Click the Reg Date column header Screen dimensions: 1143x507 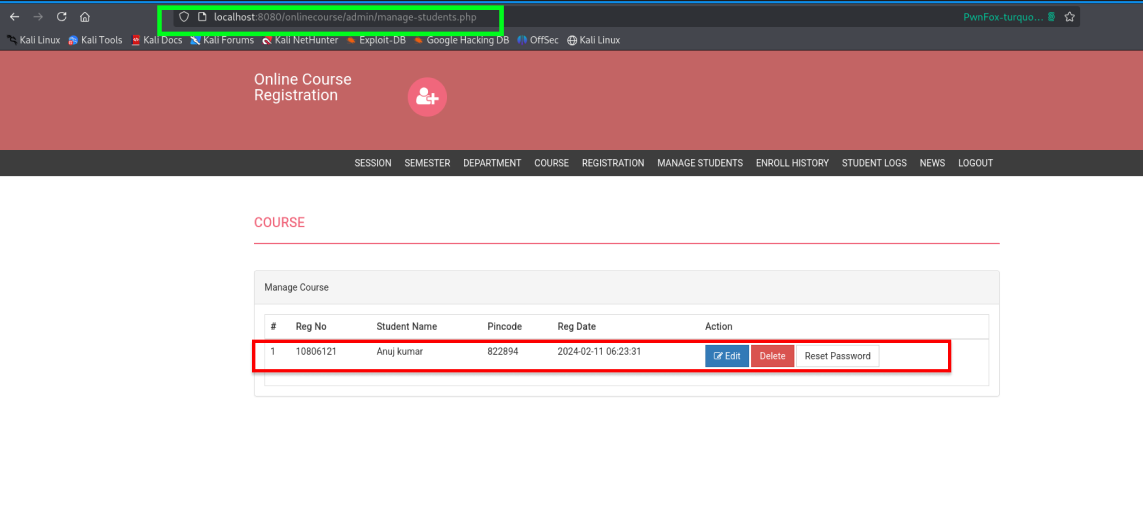click(x=577, y=326)
